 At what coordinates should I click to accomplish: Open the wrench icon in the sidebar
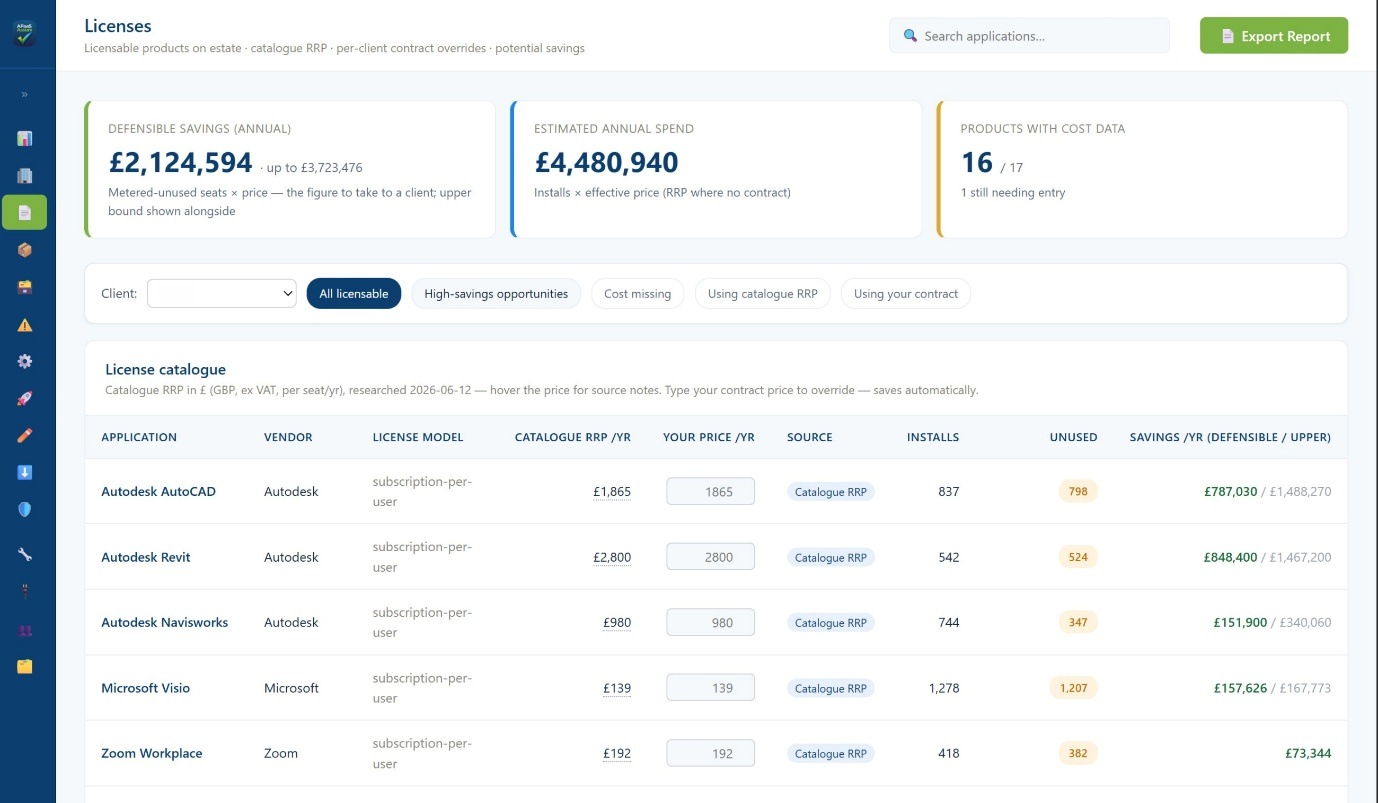click(x=24, y=554)
